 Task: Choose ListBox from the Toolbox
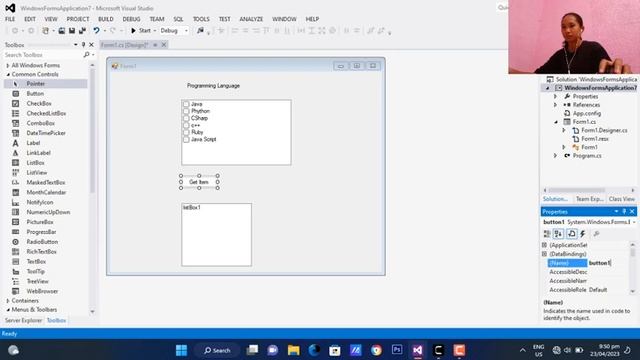(36, 162)
